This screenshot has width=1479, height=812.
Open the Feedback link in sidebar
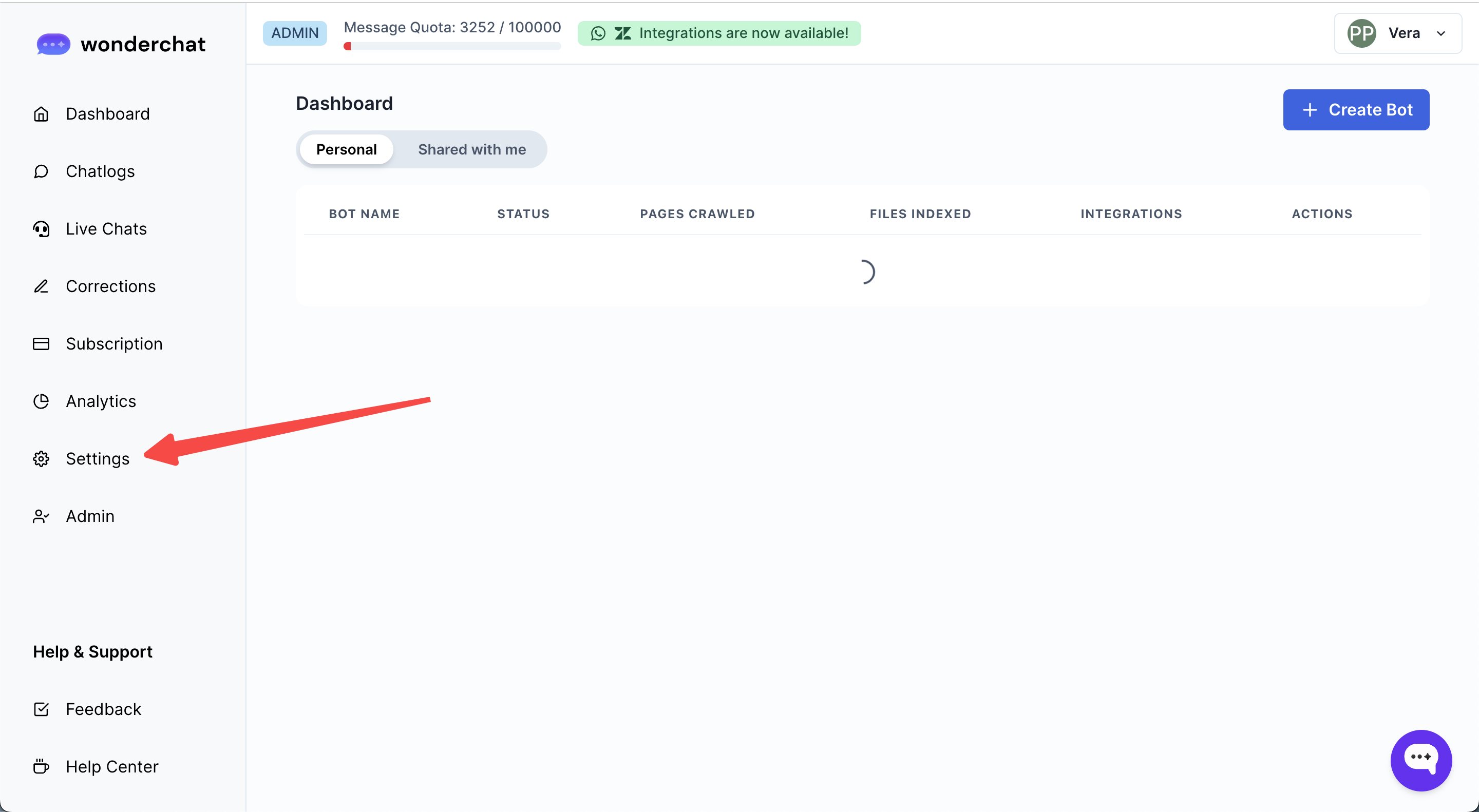point(103,709)
